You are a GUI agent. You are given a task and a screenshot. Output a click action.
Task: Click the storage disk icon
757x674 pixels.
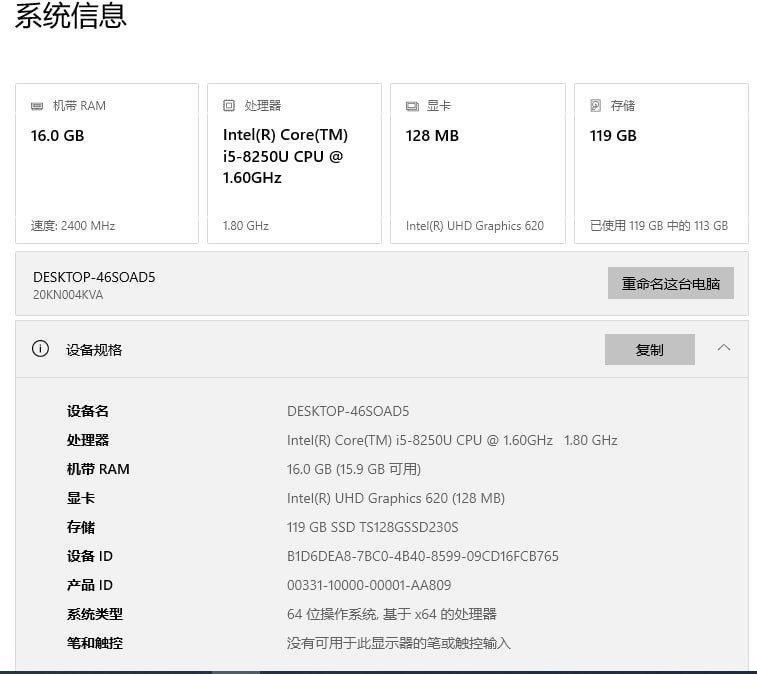coord(596,105)
